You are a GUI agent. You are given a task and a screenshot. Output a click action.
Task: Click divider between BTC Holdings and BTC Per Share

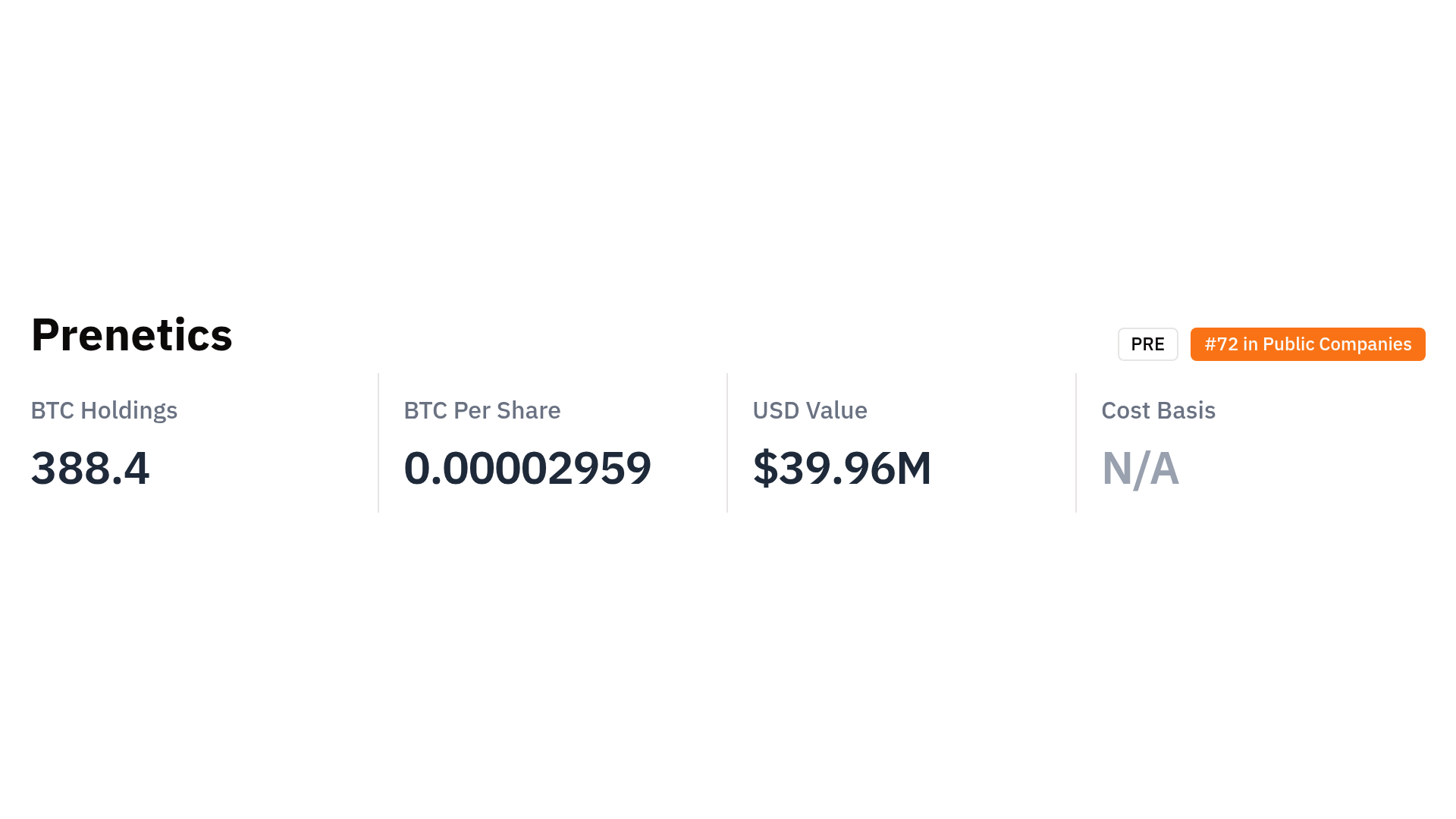point(378,443)
